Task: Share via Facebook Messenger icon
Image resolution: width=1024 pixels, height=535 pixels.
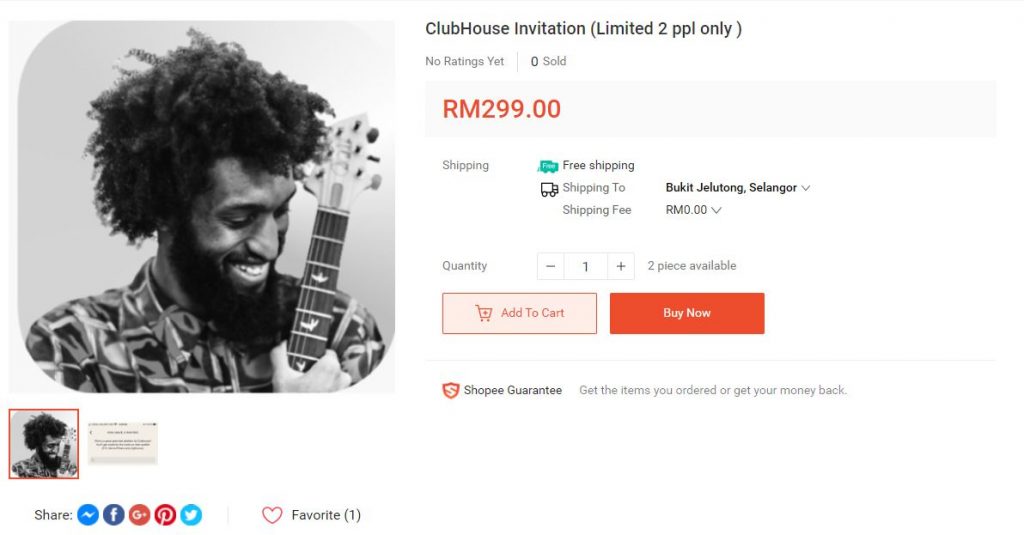Action: point(88,515)
